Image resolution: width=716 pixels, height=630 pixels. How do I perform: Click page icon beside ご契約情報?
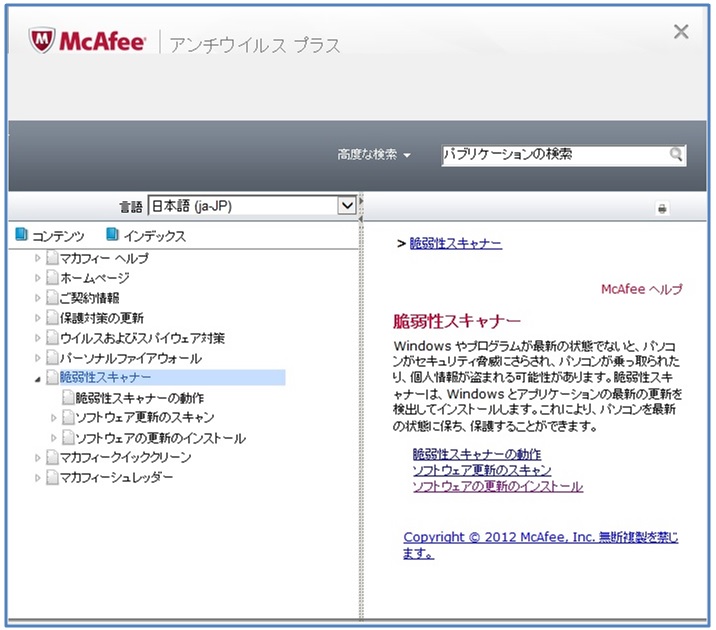tap(53, 297)
